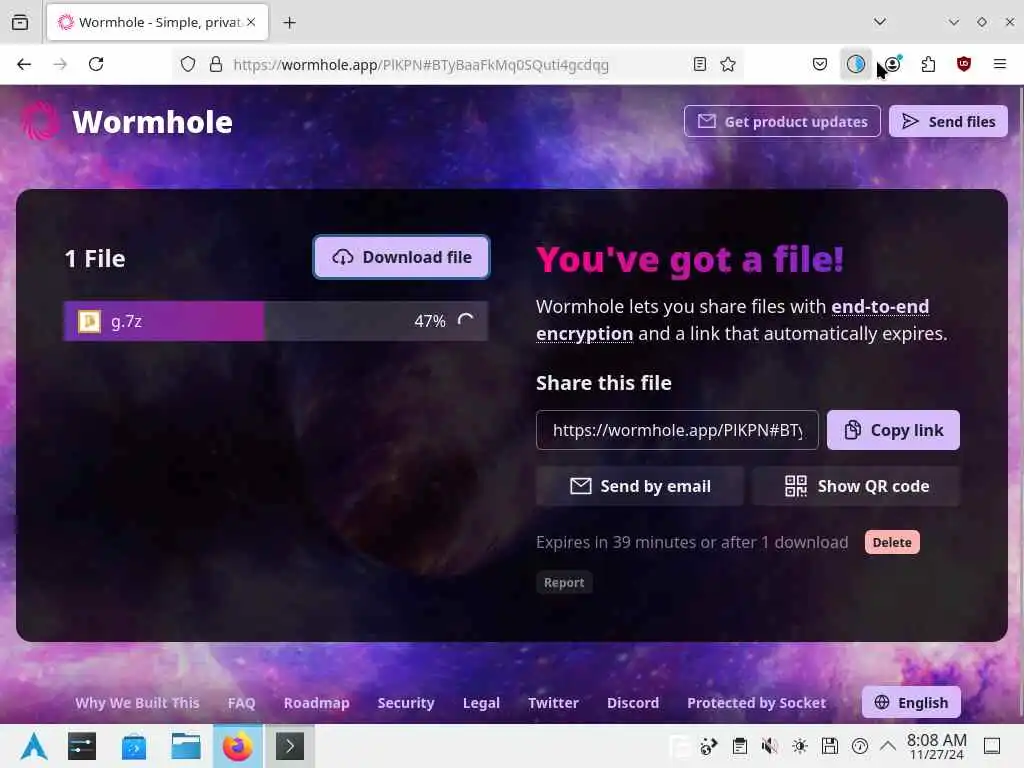This screenshot has width=1024, height=768.
Task: Click the Firefox taskbar icon
Action: (238, 746)
